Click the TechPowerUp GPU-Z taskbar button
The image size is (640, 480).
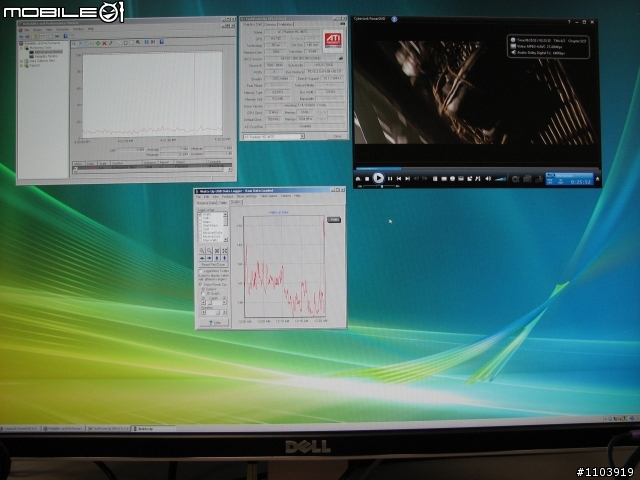(109, 429)
